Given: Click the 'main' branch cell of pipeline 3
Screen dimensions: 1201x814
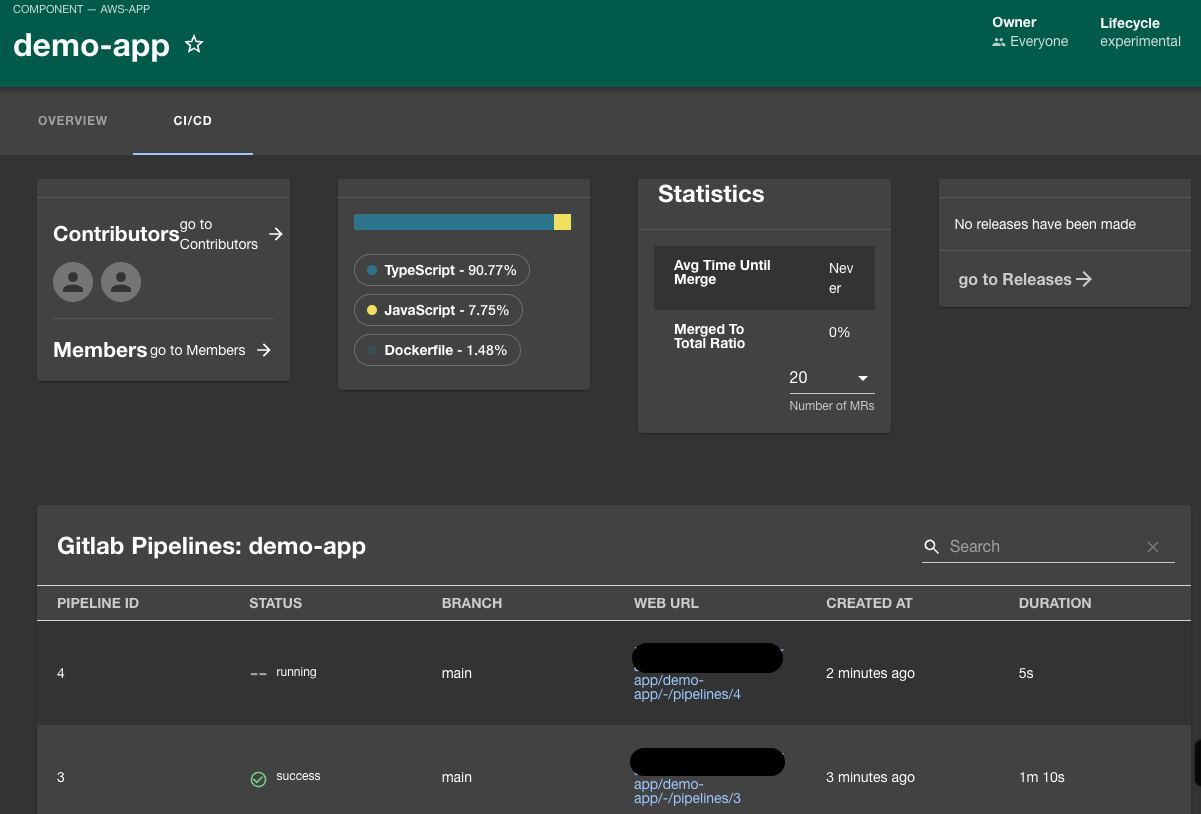Looking at the screenshot, I should click(457, 777).
